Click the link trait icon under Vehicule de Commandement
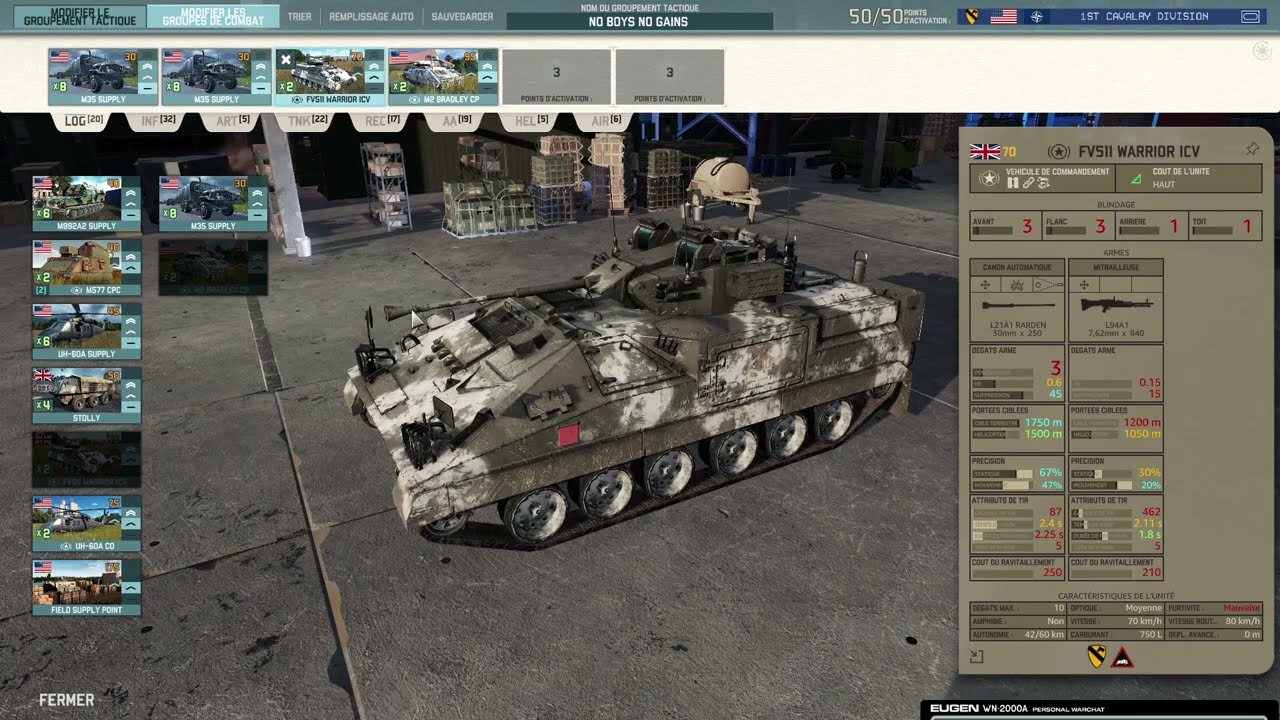 [x=1027, y=183]
